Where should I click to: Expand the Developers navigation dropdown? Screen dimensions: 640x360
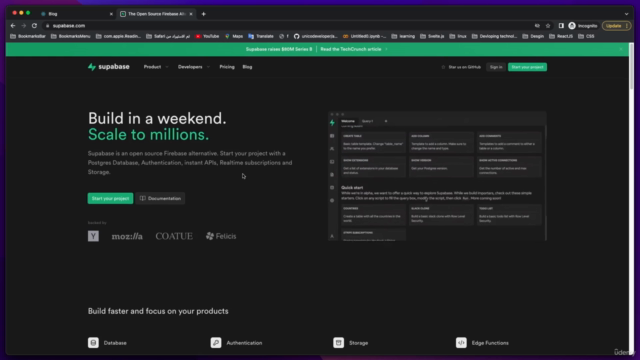point(194,67)
